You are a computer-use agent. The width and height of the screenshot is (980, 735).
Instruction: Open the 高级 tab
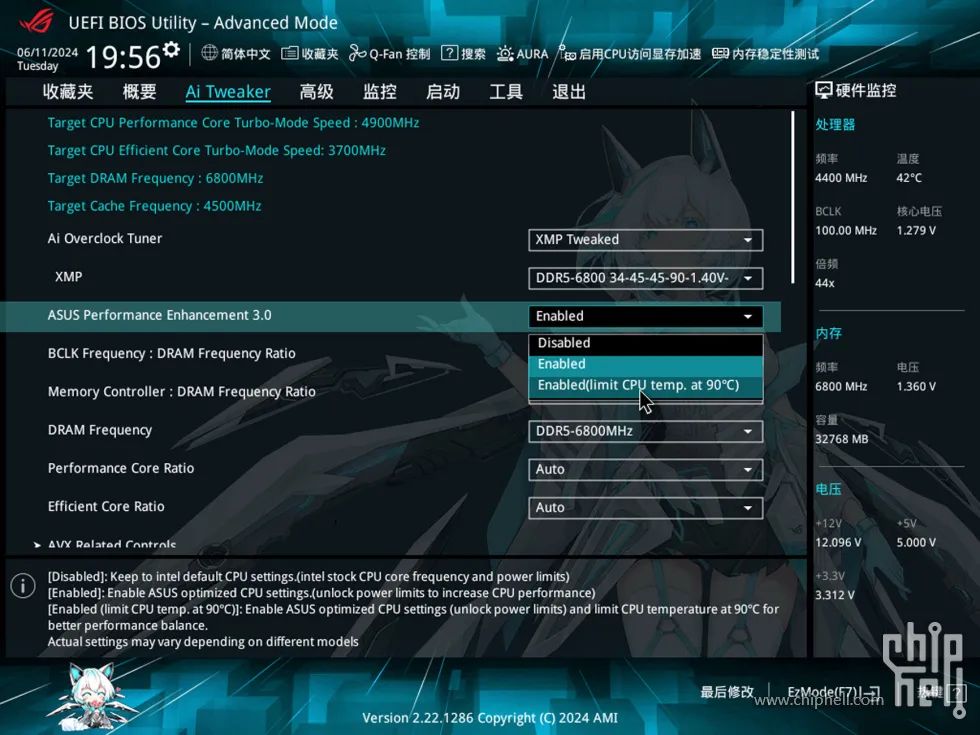coord(316,92)
